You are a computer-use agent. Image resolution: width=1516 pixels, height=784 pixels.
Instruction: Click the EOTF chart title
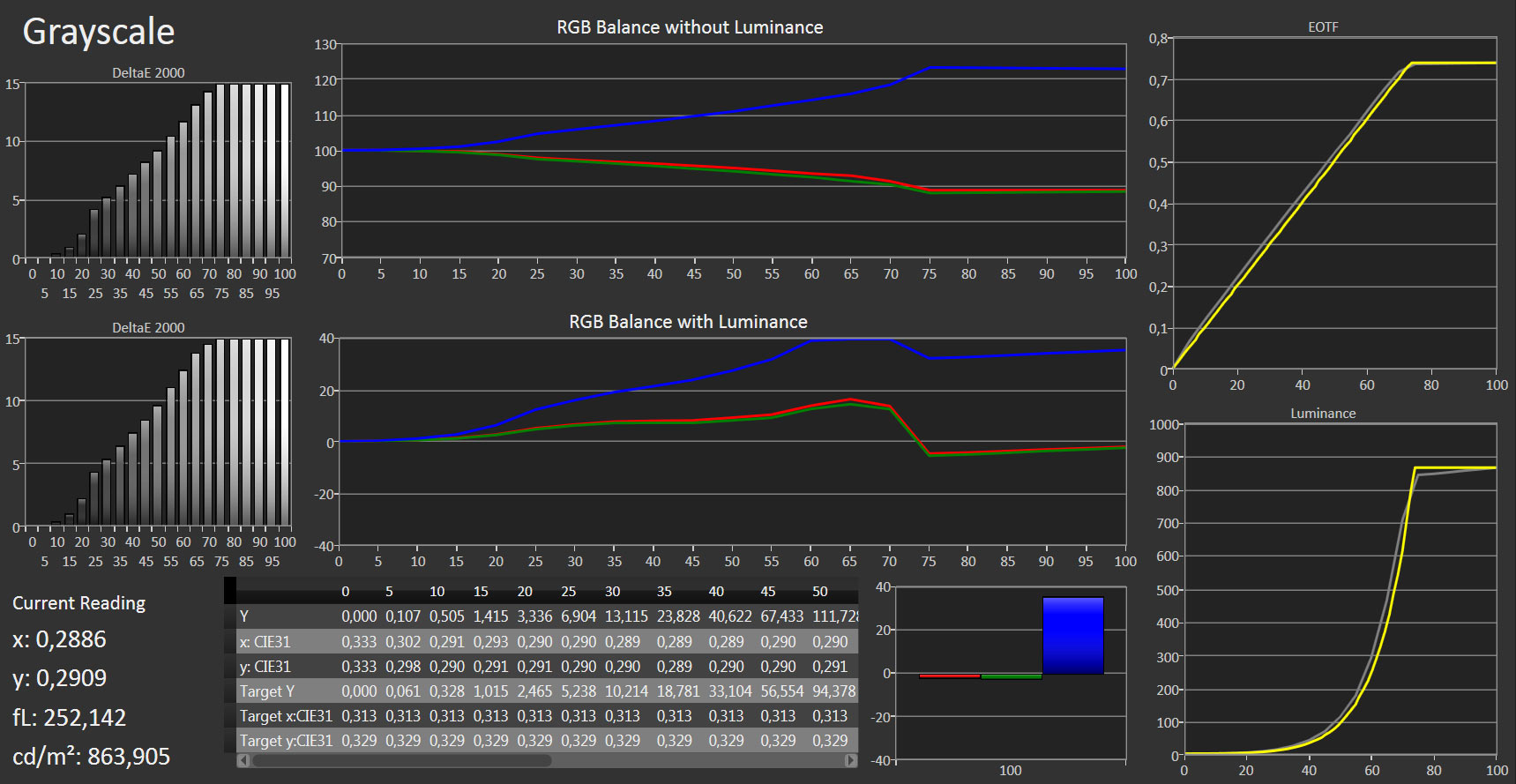click(1323, 27)
